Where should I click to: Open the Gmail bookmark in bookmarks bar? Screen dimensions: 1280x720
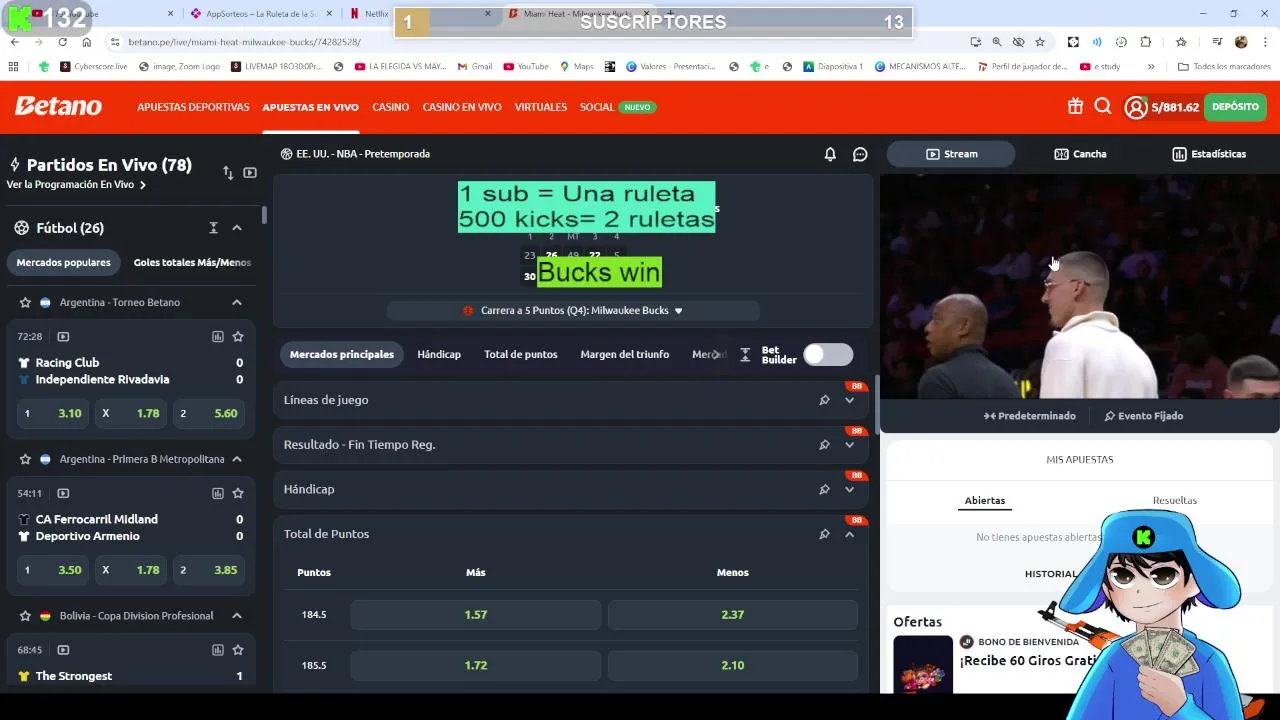475,67
